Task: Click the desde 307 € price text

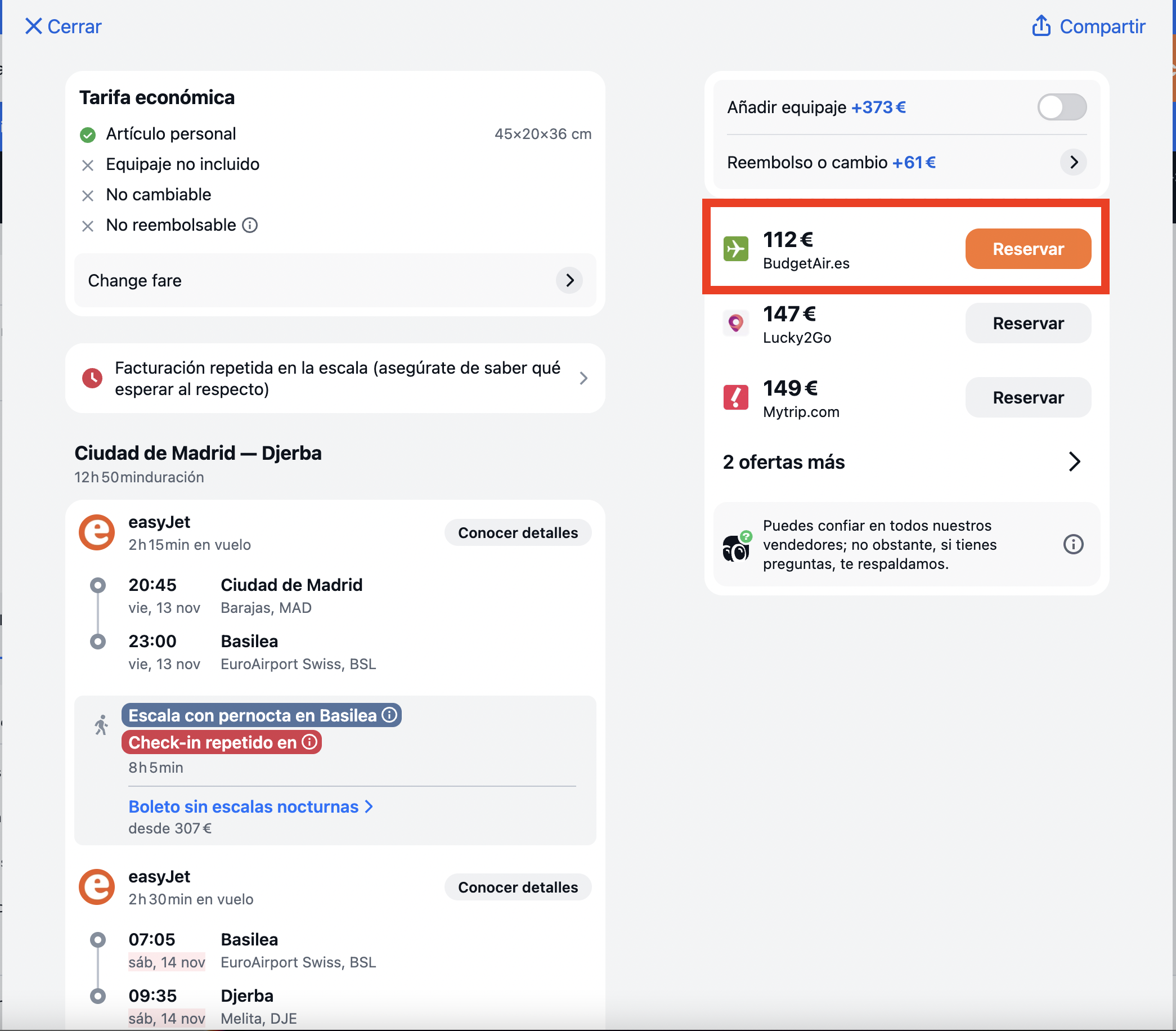Action: [x=170, y=828]
